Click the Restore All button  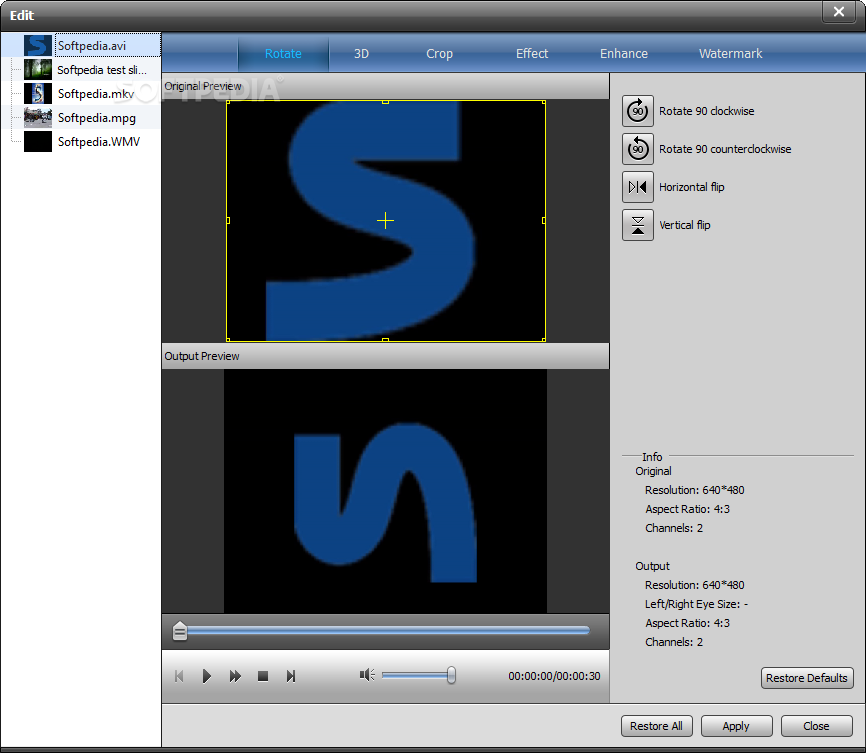pos(656,726)
